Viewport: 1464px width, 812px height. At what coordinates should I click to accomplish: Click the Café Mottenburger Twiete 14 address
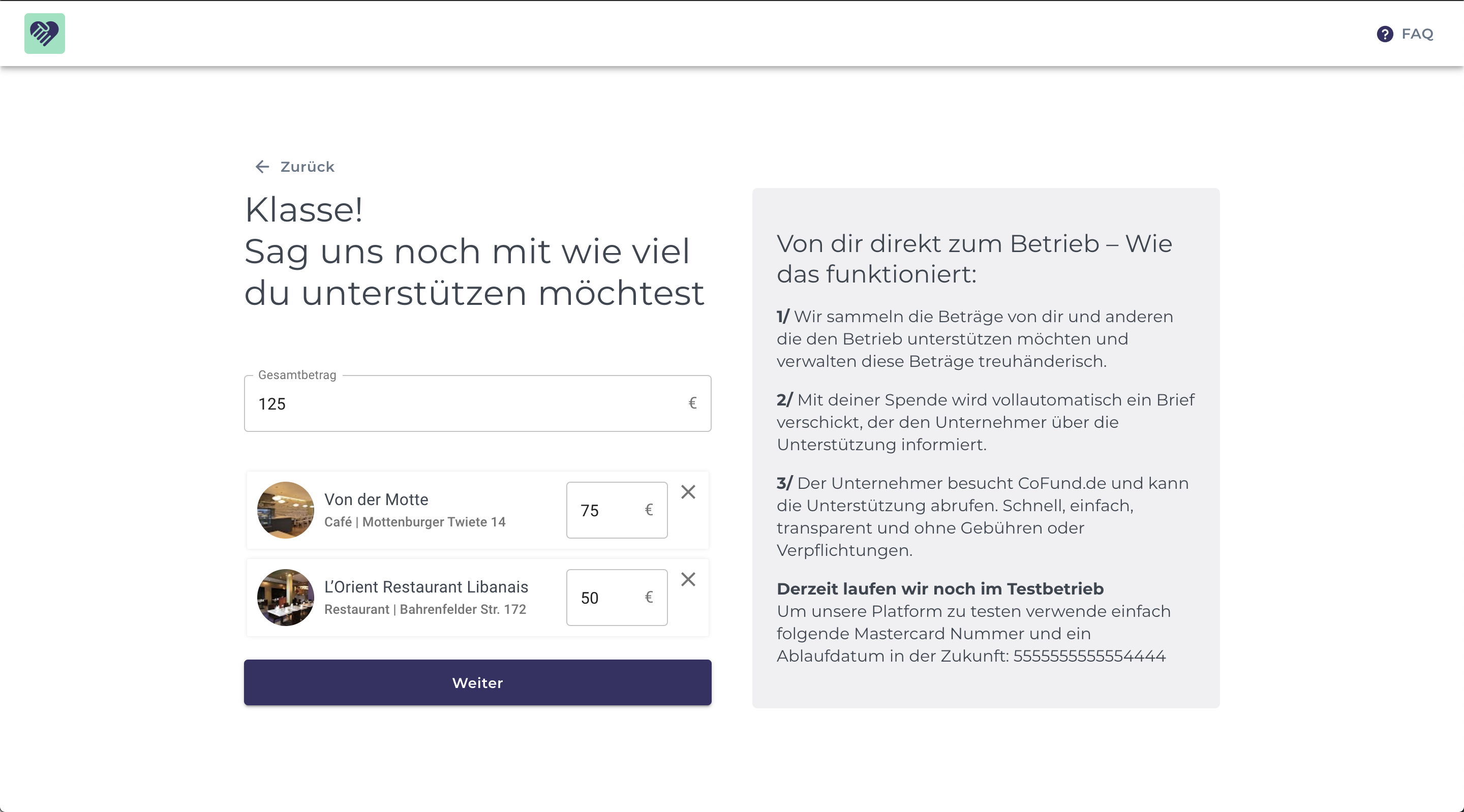point(414,522)
